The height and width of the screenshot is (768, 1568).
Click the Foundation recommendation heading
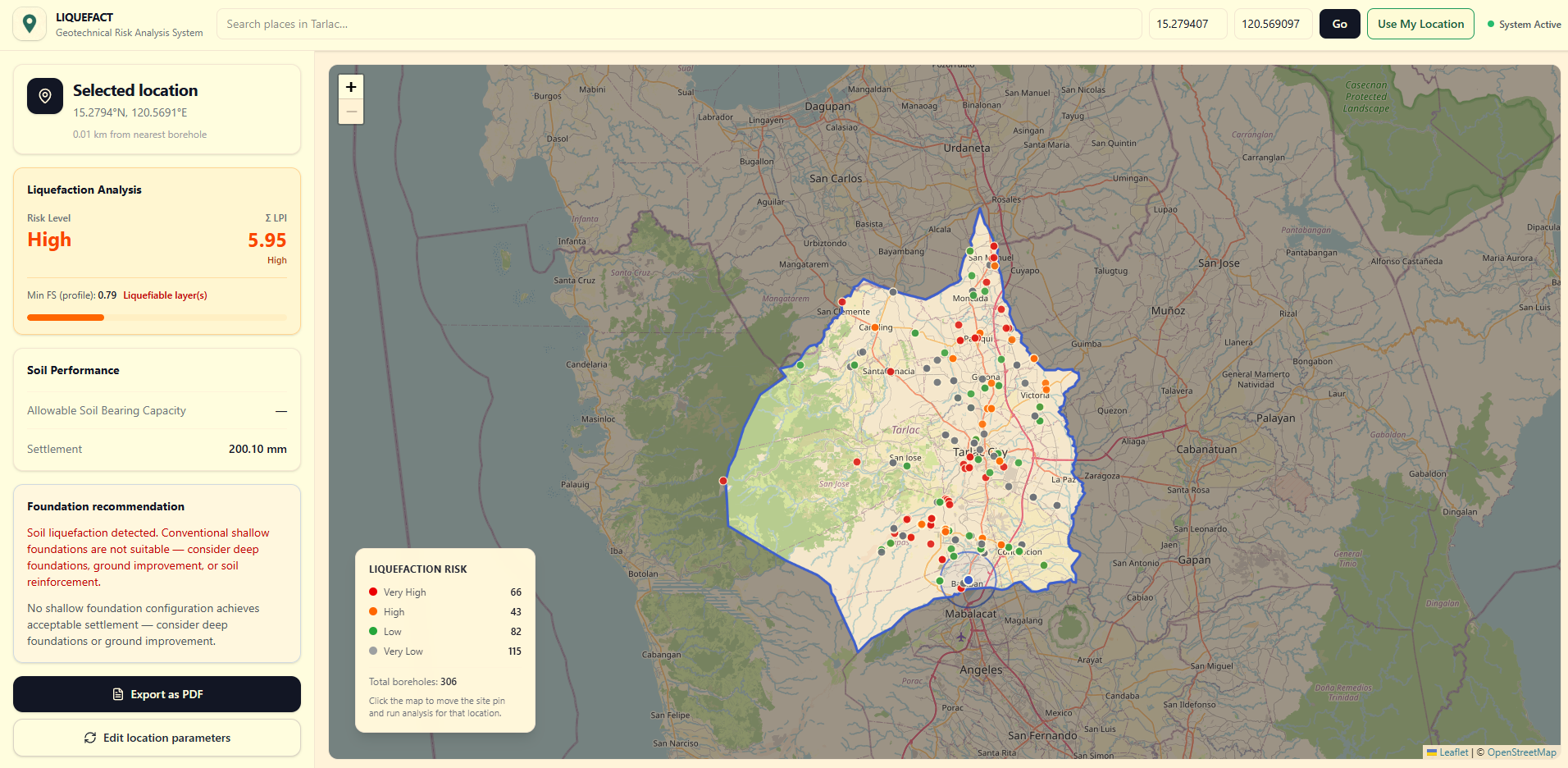pos(106,506)
